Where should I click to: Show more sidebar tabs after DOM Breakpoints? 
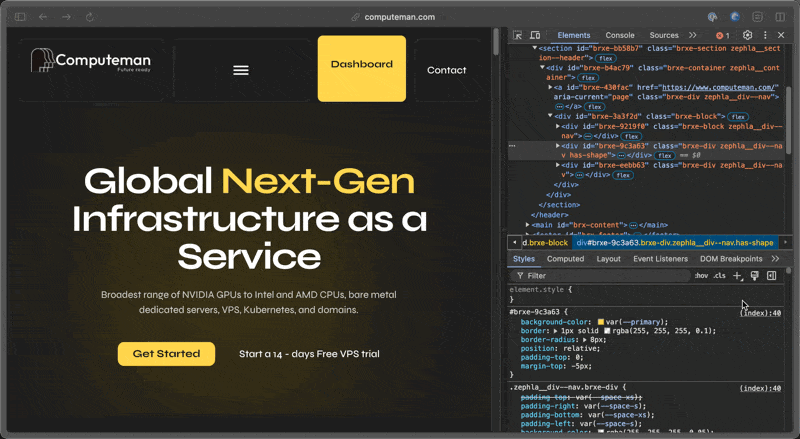tap(776, 259)
